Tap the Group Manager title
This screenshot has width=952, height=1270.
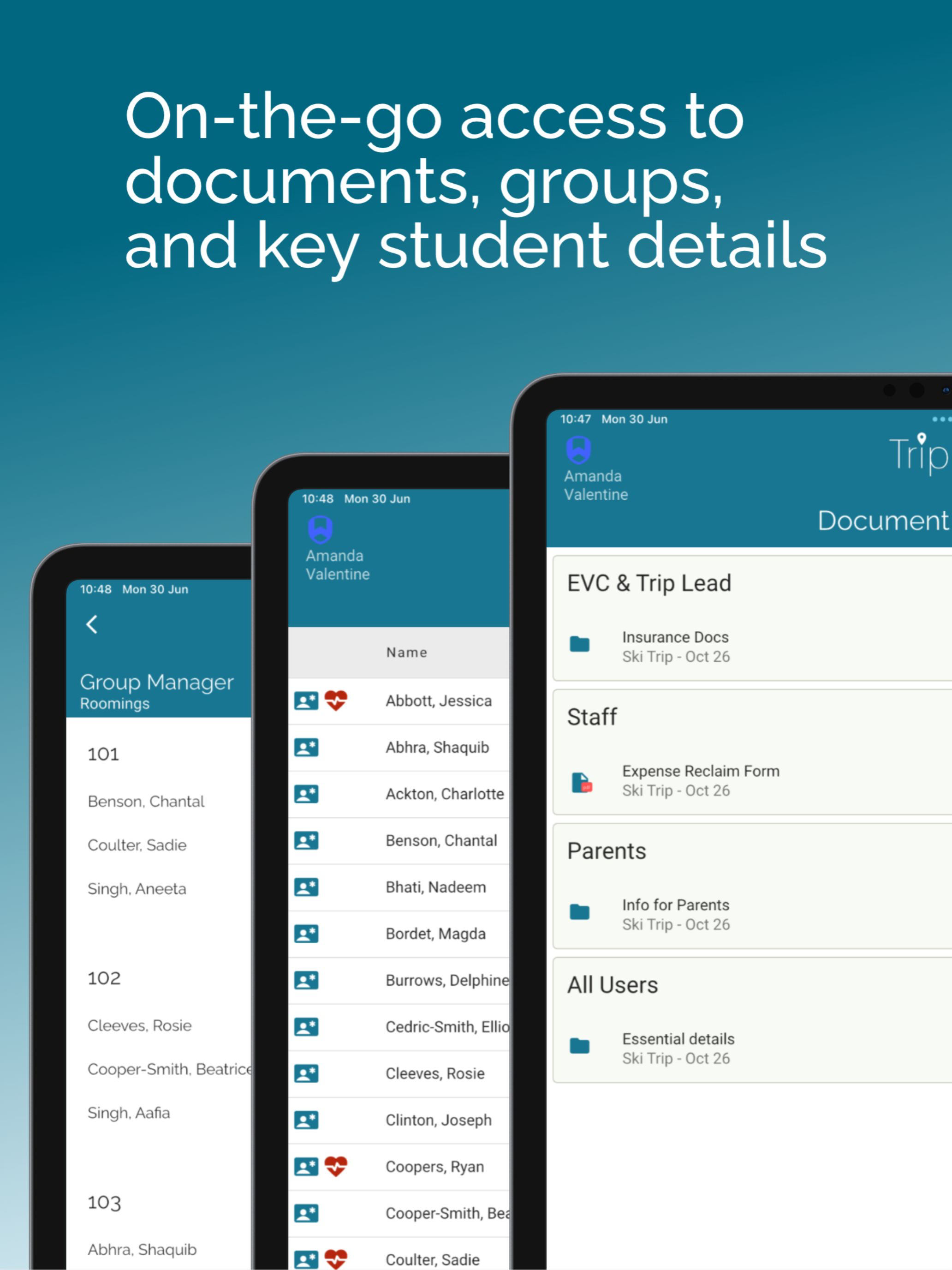[157, 683]
